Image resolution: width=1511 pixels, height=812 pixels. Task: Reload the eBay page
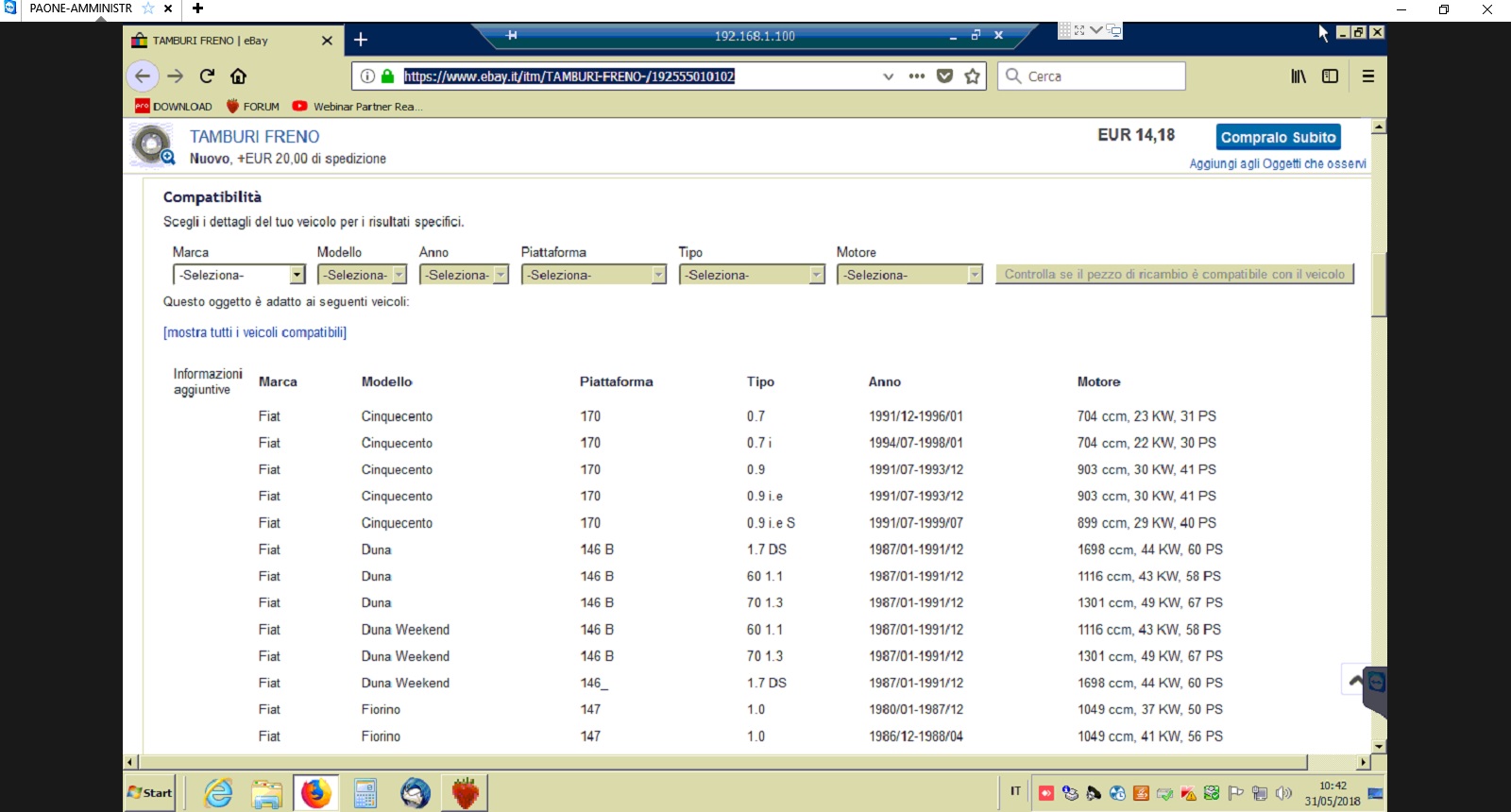click(207, 76)
